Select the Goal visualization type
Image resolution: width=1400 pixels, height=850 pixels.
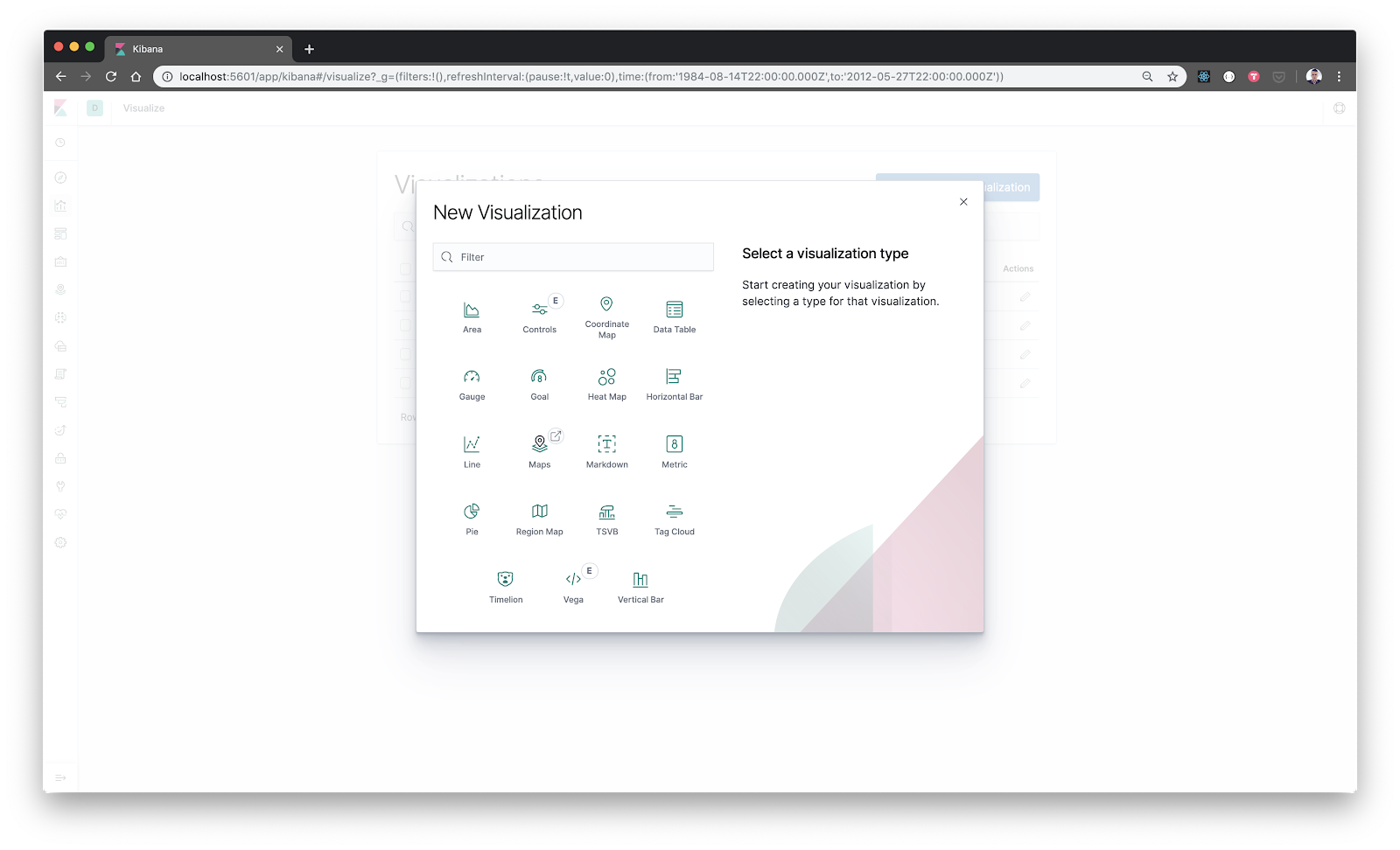[539, 384]
